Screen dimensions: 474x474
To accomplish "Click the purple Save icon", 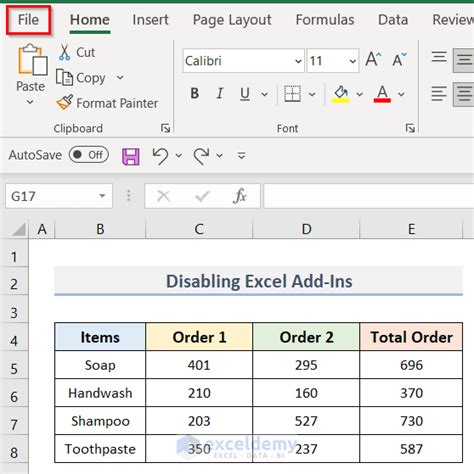I will 131,156.
